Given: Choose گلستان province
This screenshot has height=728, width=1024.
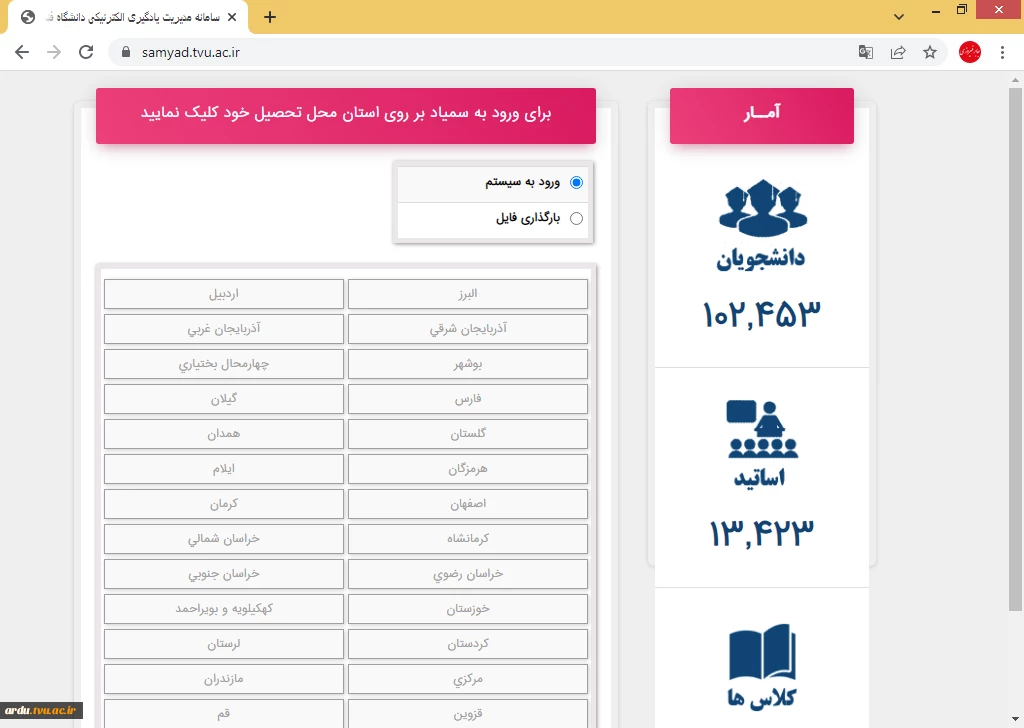Looking at the screenshot, I should (x=468, y=434).
